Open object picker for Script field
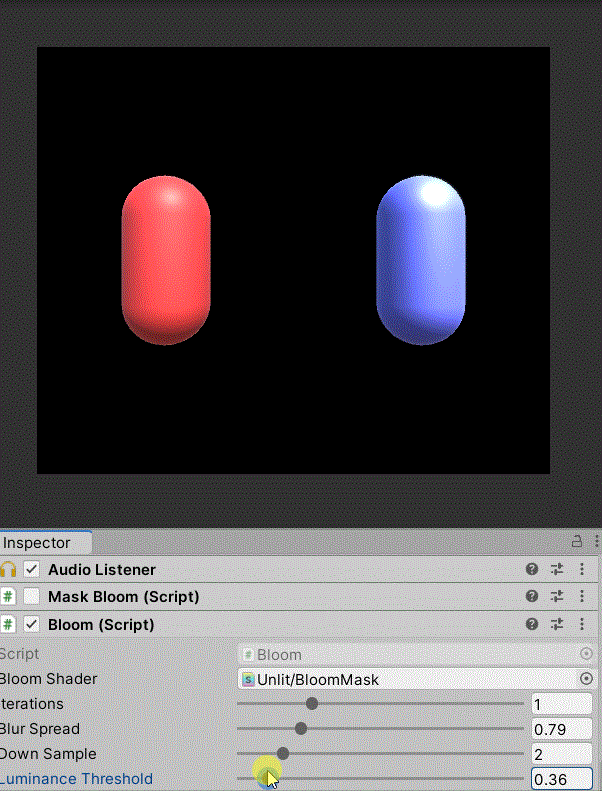The height and width of the screenshot is (791, 602). pyautogui.click(x=586, y=654)
